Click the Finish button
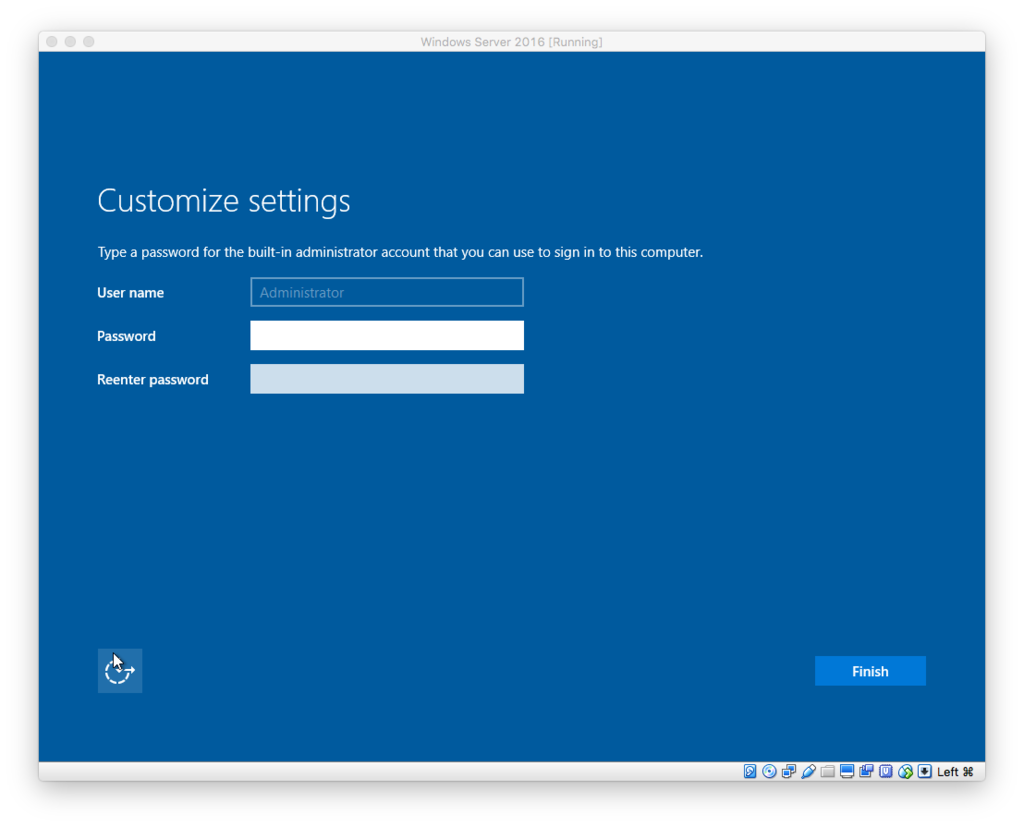The width and height of the screenshot is (1024, 827). click(870, 671)
